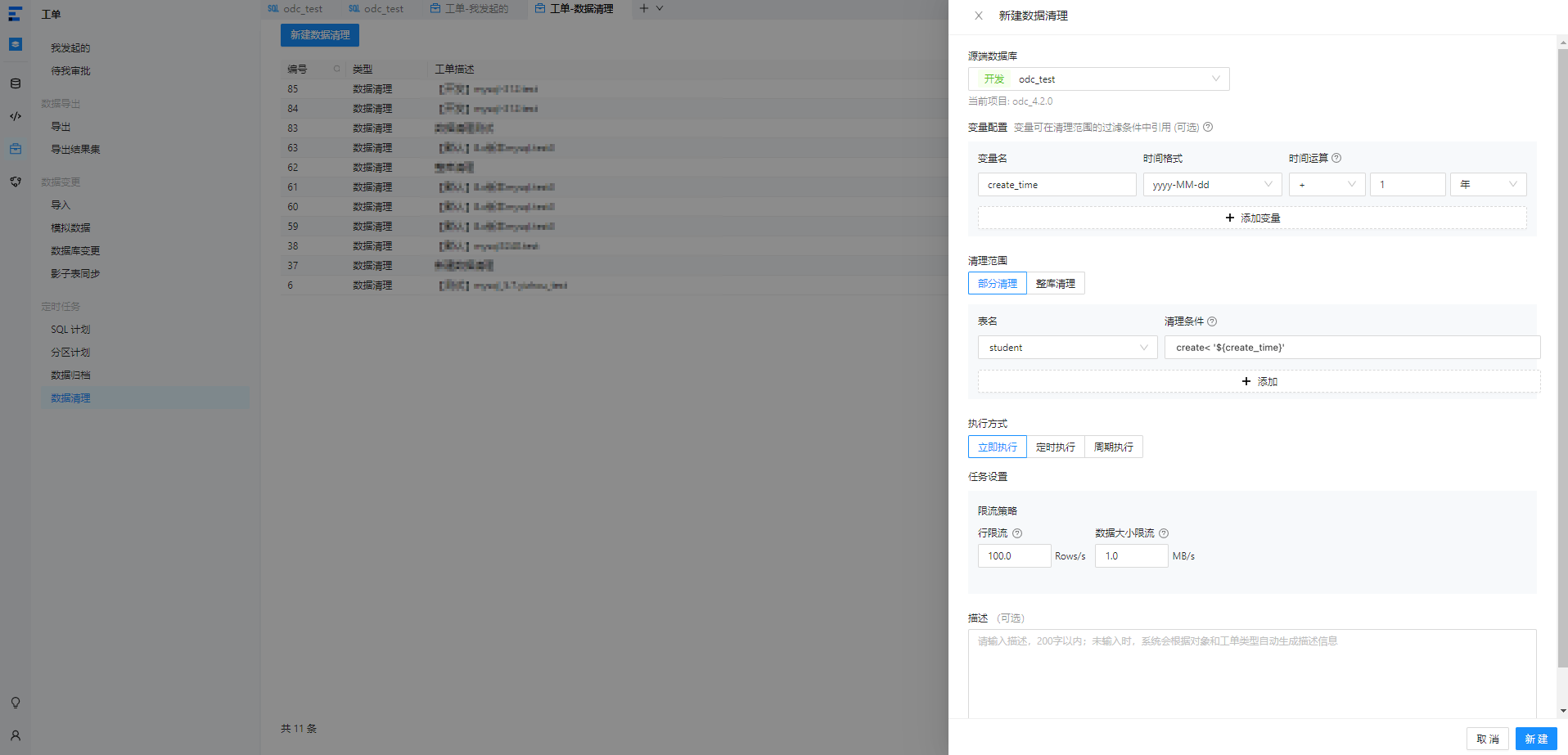Open the user profile icon at sidebar bottom
This screenshot has height=755, width=1568.
pos(16,735)
